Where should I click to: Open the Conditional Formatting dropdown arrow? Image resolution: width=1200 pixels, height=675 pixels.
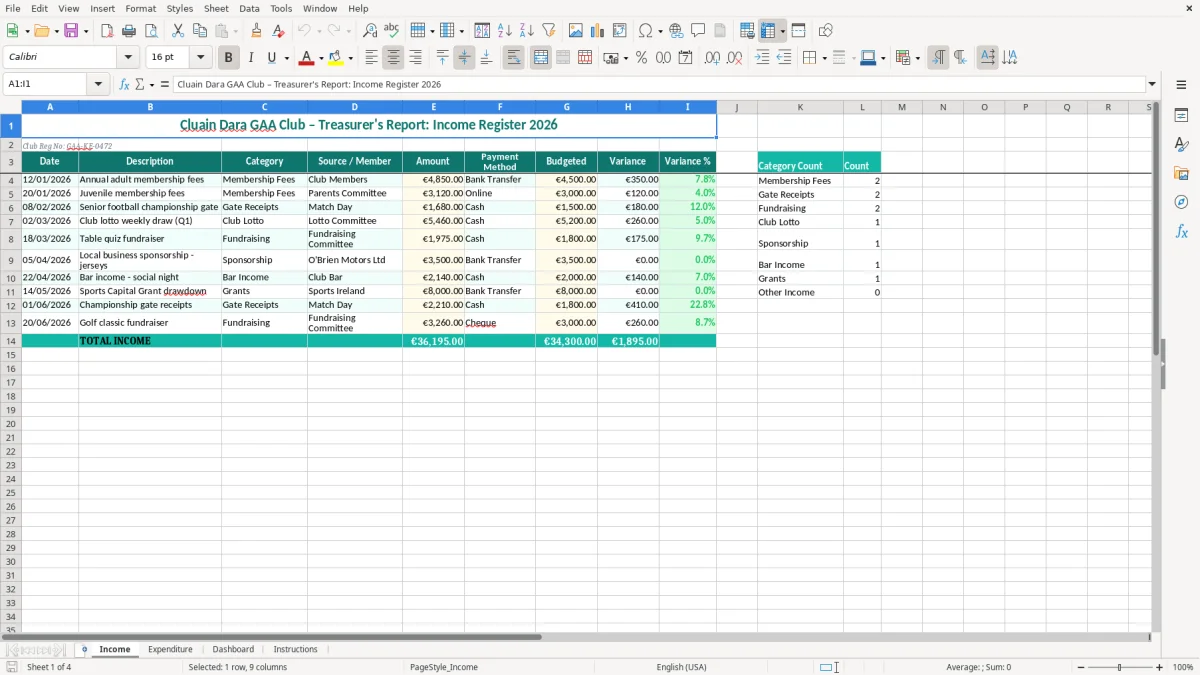pos(917,58)
